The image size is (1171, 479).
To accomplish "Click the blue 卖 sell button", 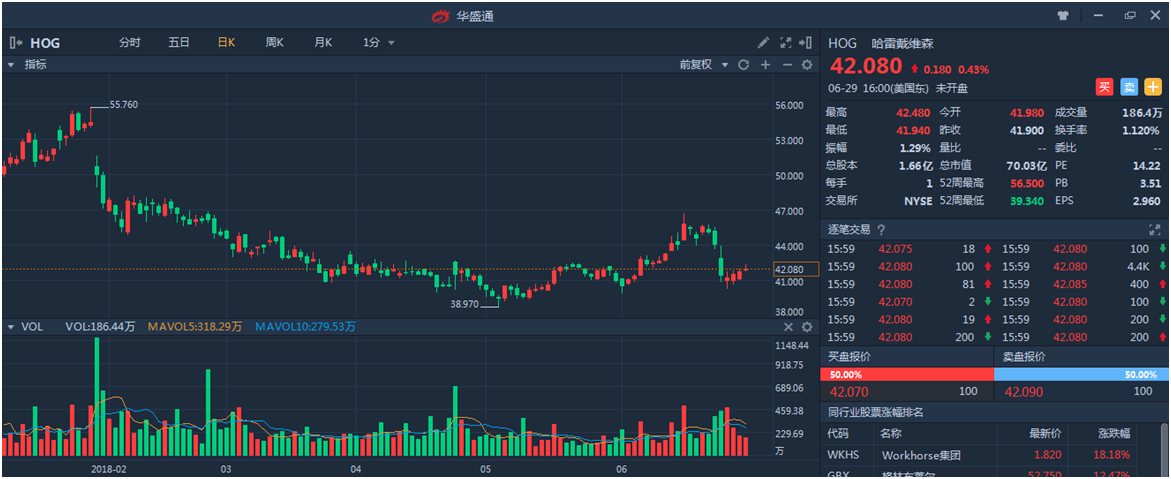I will pyautogui.click(x=1128, y=87).
